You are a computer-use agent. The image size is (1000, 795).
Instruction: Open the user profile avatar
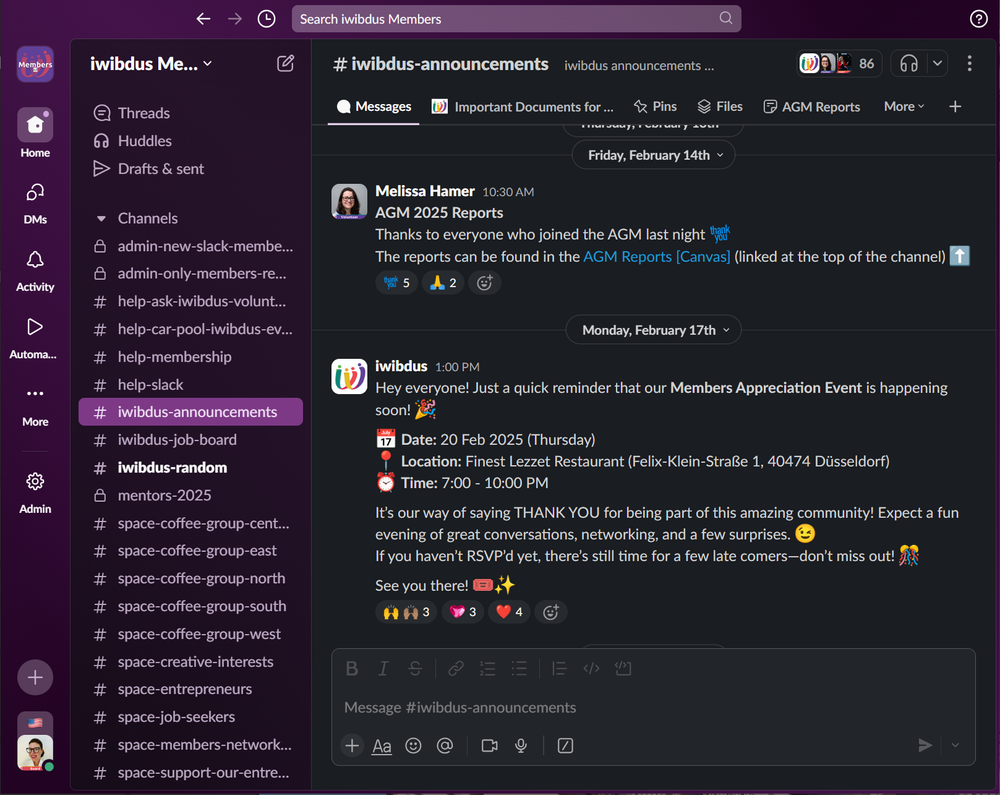(35, 752)
